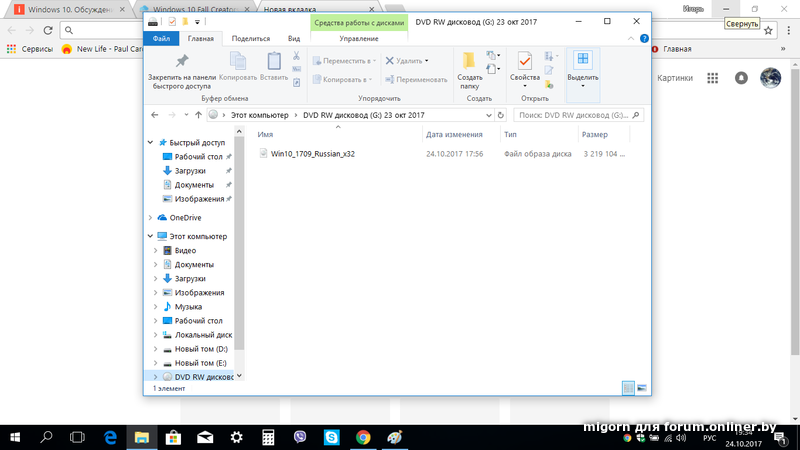The width and height of the screenshot is (800, 450).
Task: Open Файл menu tab
Action: [x=161, y=38]
